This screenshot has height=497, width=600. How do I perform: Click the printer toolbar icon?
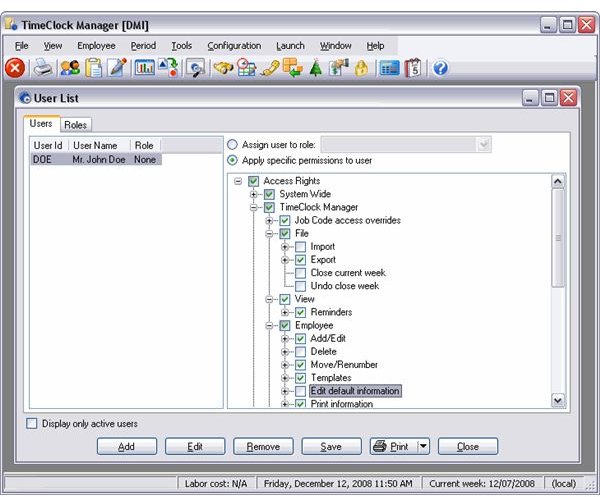tap(43, 68)
